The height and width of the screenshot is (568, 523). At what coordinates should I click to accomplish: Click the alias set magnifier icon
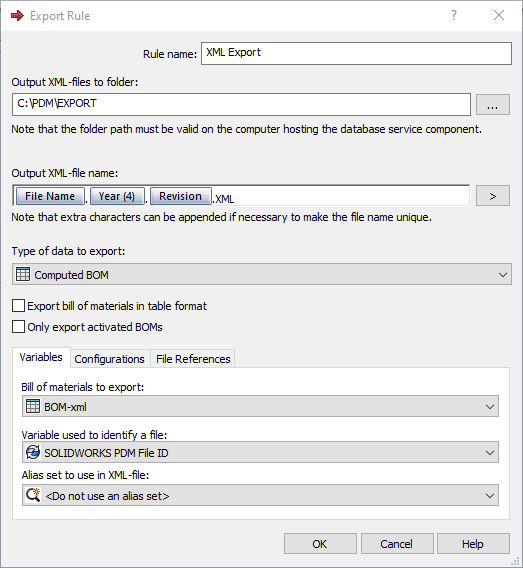click(33, 495)
